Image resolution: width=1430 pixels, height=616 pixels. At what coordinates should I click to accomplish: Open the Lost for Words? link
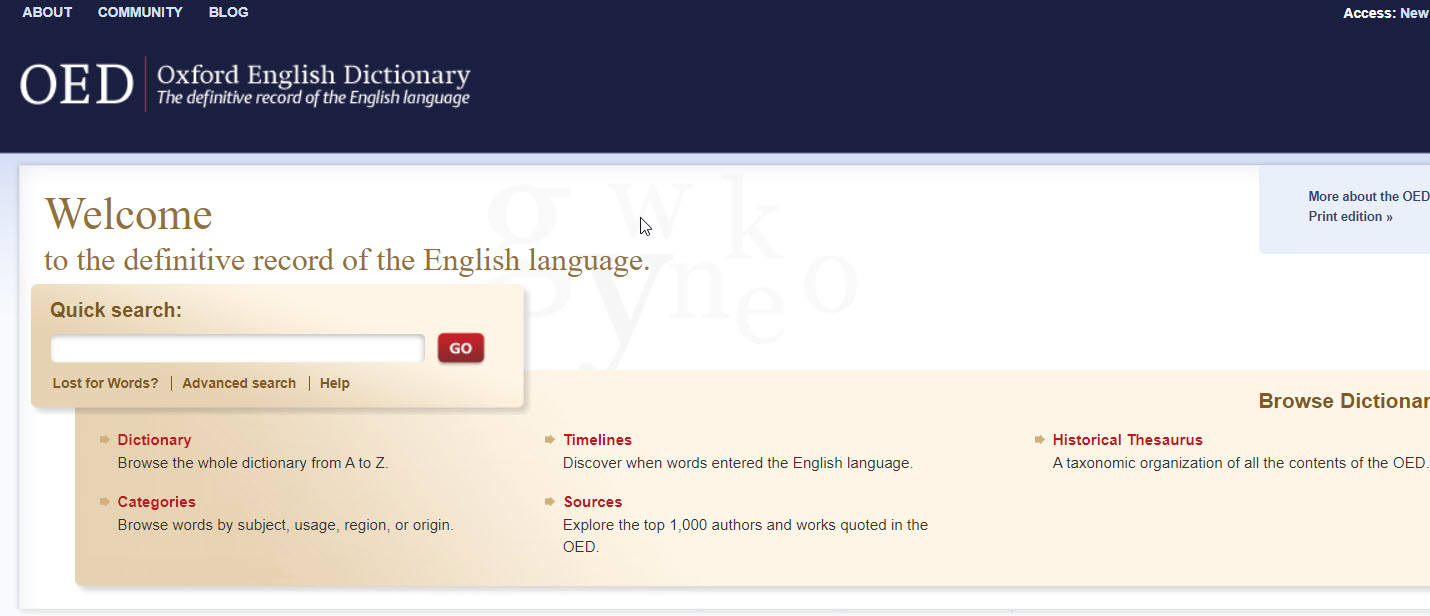(105, 383)
